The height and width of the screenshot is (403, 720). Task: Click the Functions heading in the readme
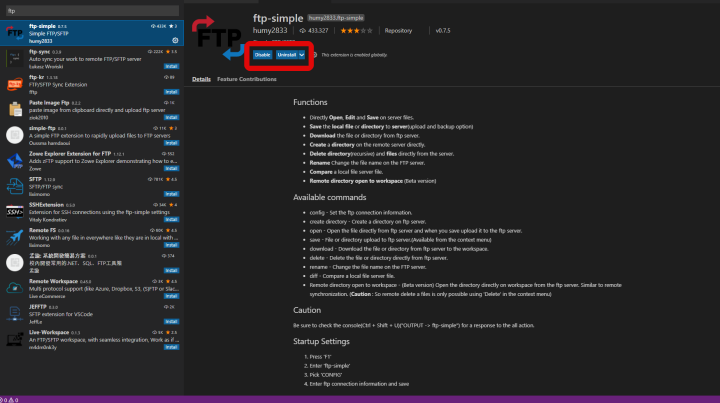(x=310, y=102)
